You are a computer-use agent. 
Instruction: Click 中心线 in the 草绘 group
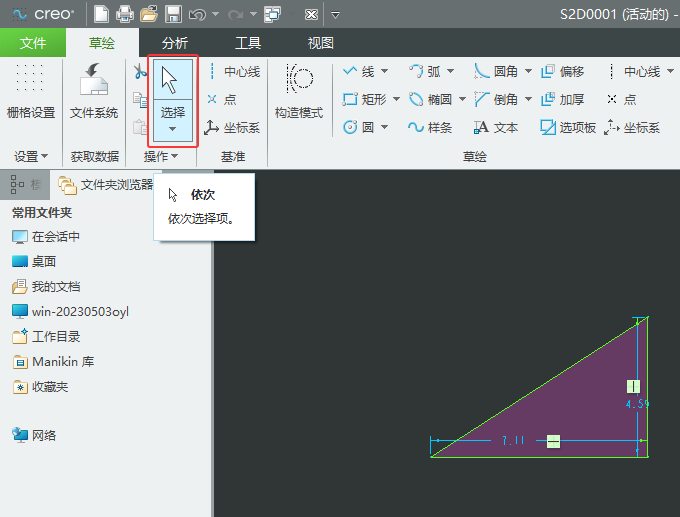(634, 72)
